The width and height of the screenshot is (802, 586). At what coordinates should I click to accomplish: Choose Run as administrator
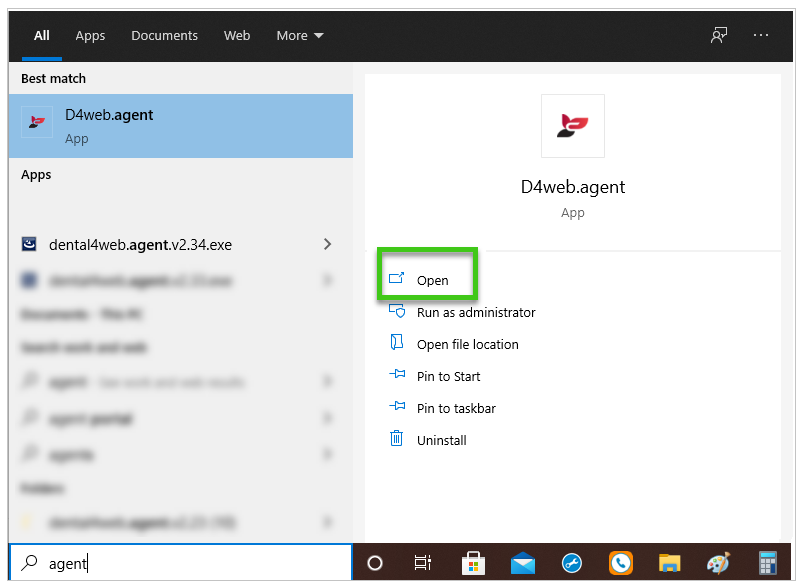[476, 312]
